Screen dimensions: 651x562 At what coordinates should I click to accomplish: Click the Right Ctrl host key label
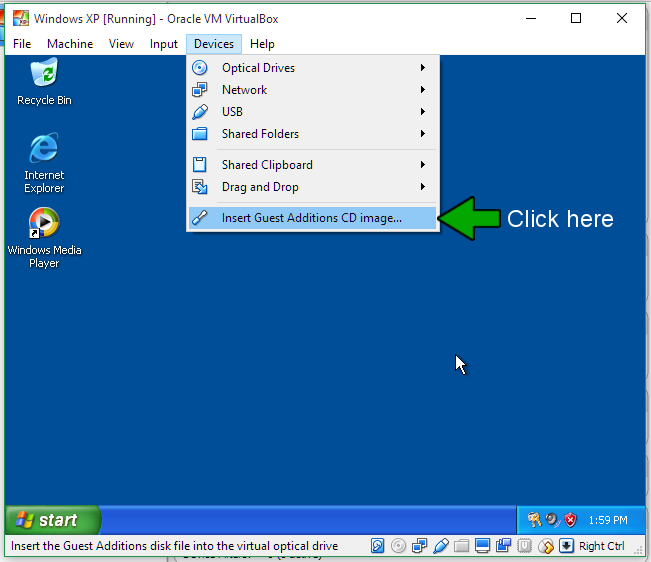coord(601,546)
